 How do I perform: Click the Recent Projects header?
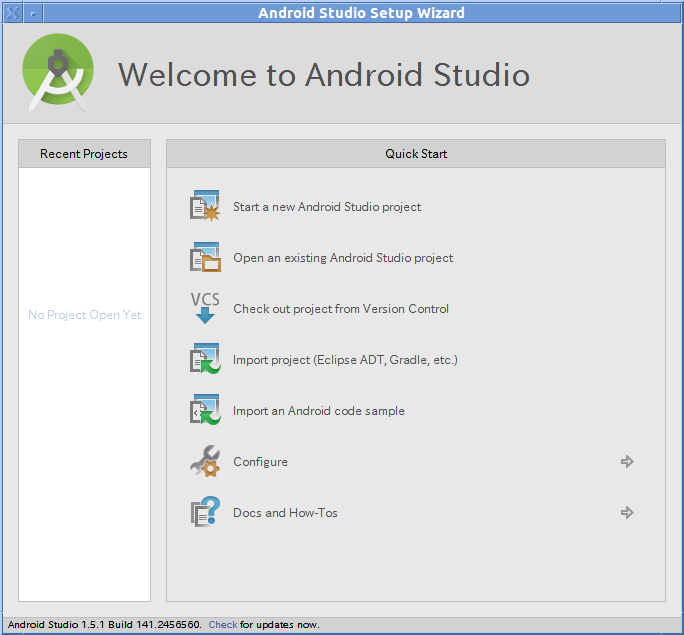click(x=84, y=154)
